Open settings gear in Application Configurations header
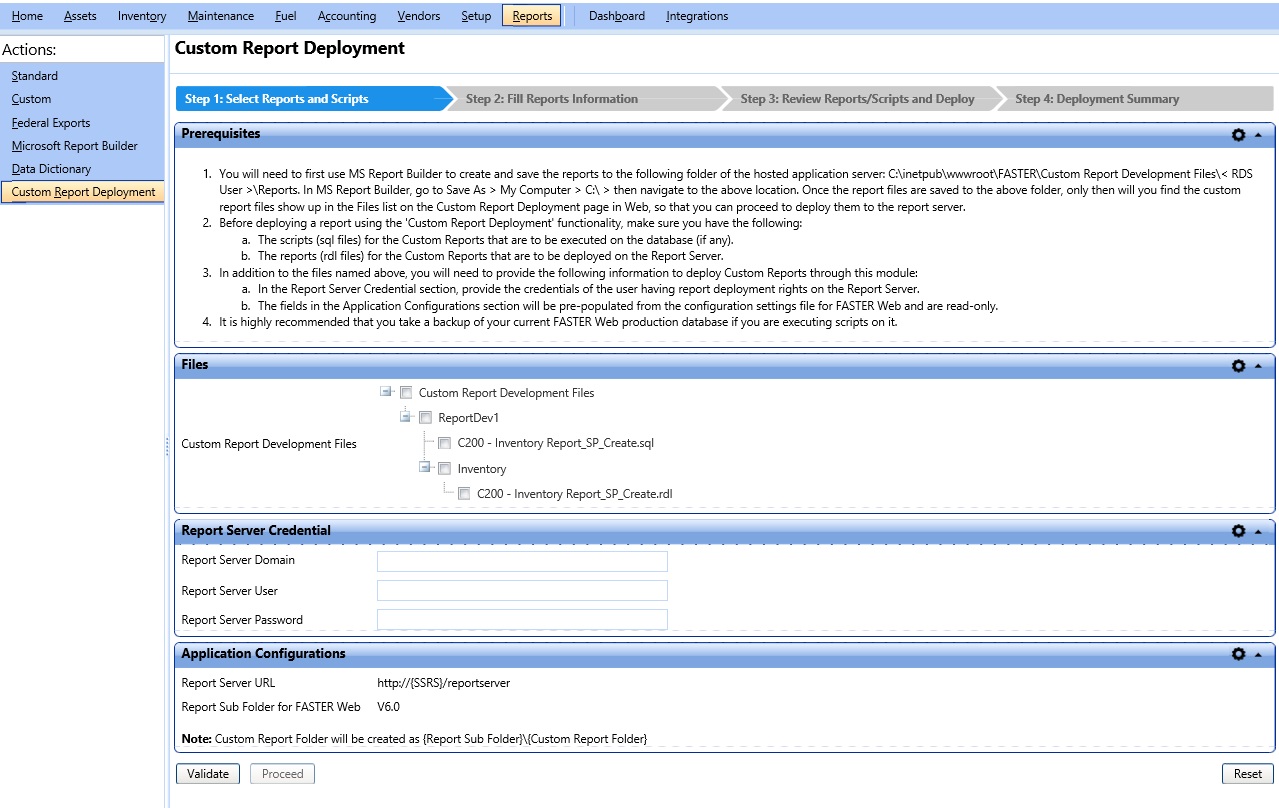The image size is (1279, 808). point(1238,654)
